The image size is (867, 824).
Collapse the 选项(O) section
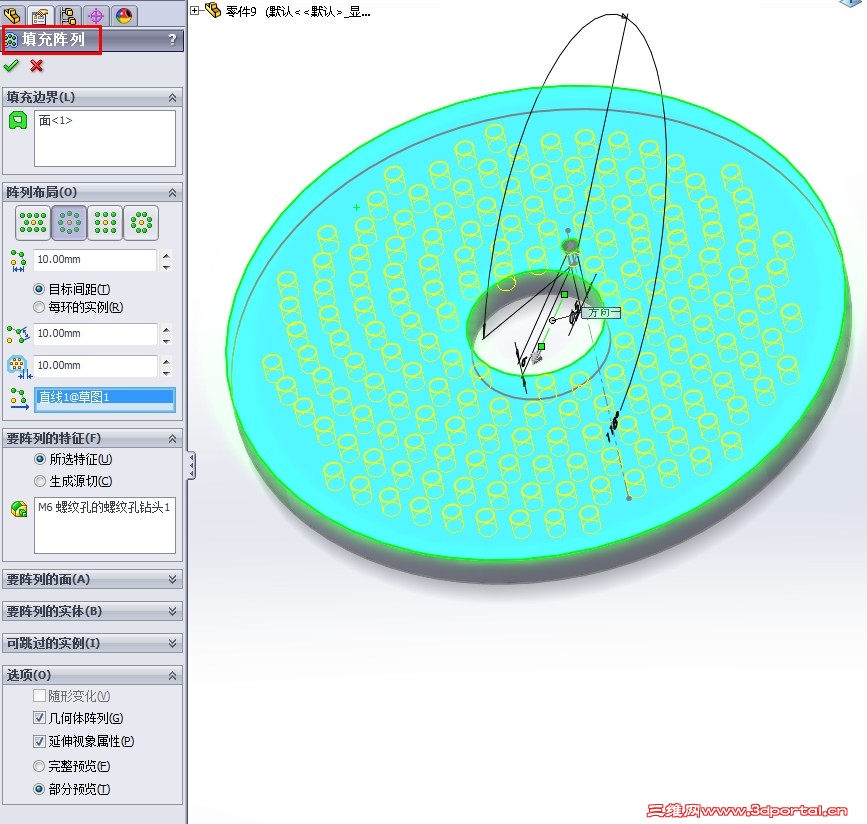(x=173, y=675)
